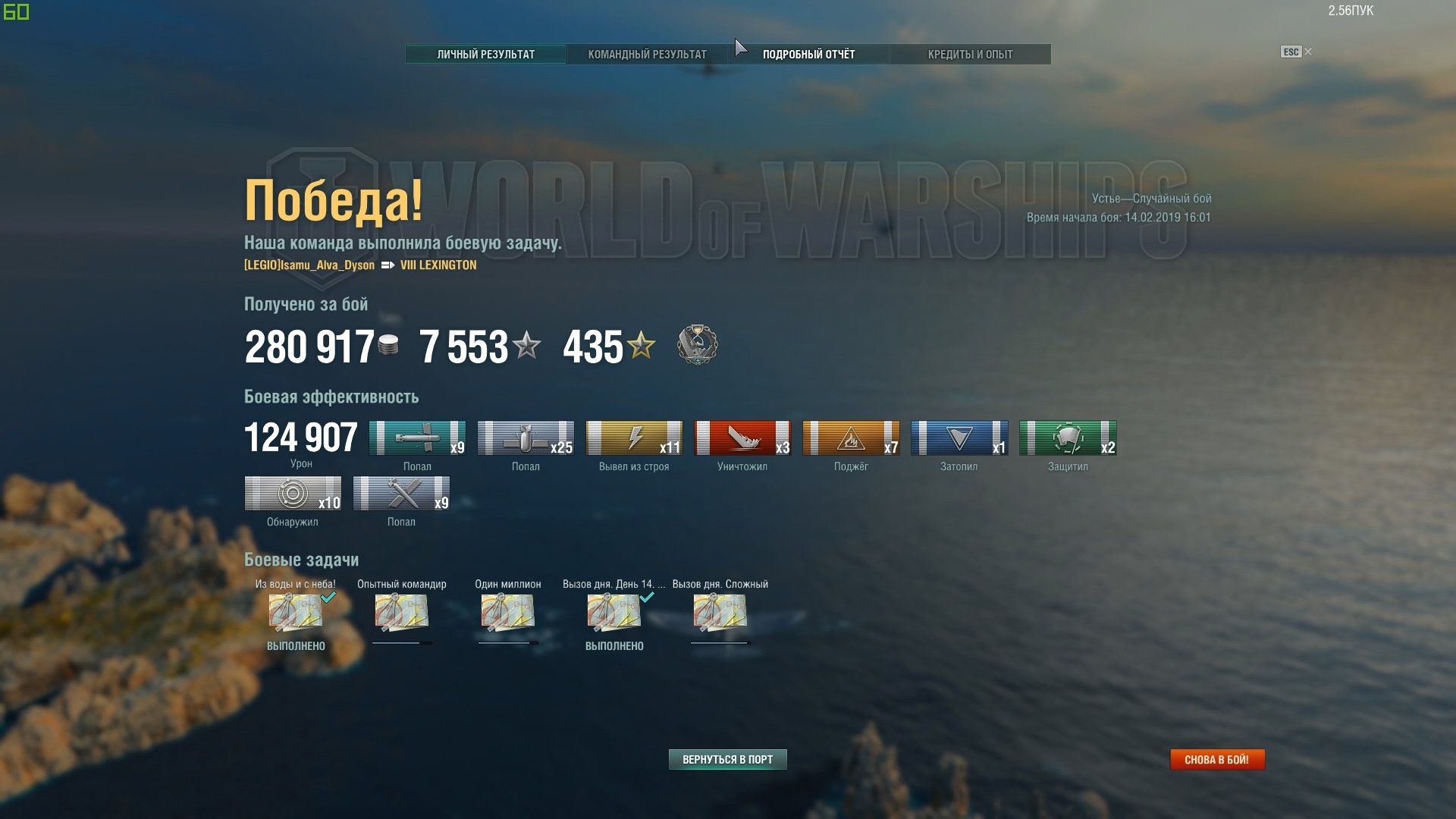
Task: Click the orange Поджёг fire ribbon
Action: [851, 438]
